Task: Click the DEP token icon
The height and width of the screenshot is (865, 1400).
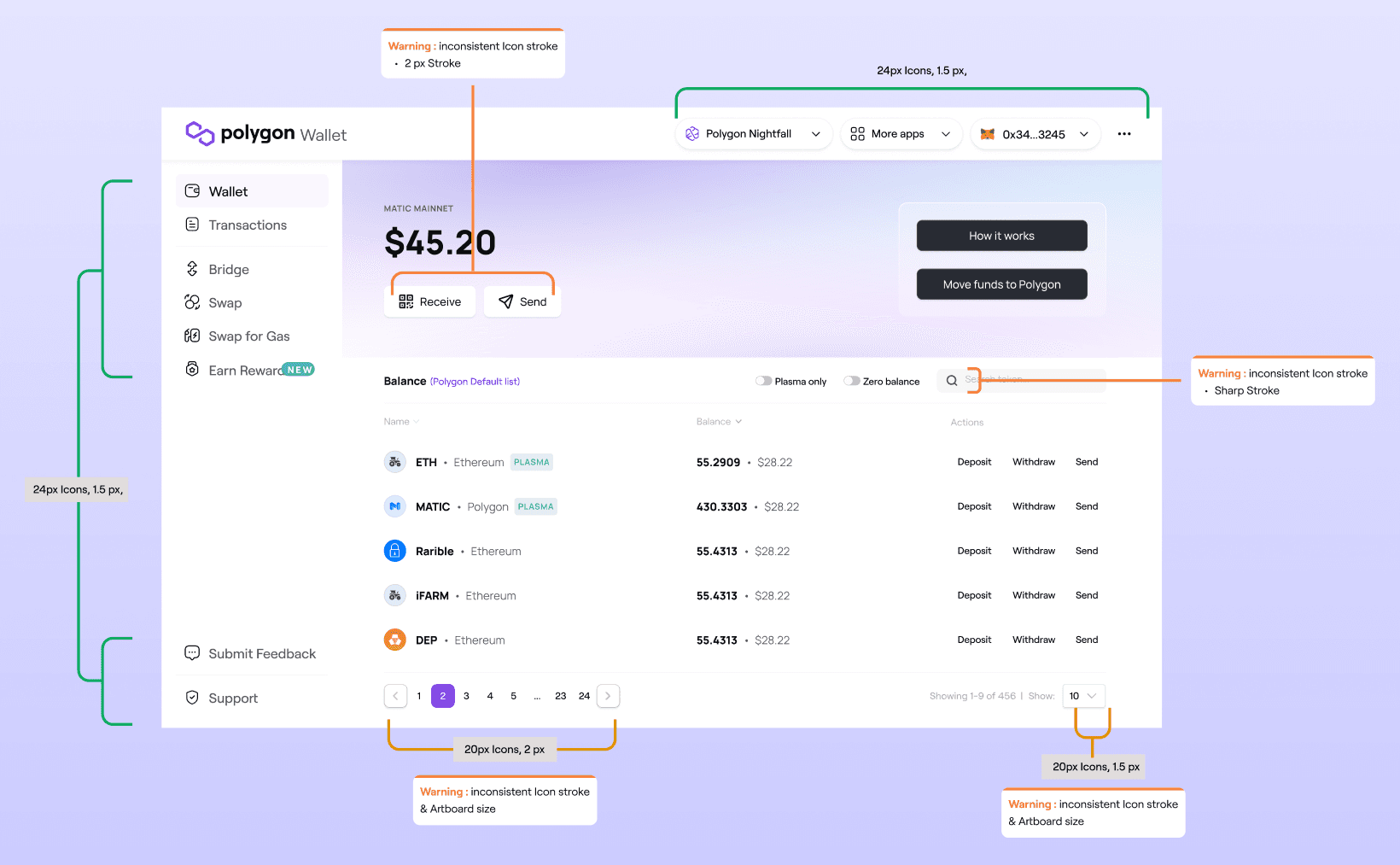Action: 394,640
